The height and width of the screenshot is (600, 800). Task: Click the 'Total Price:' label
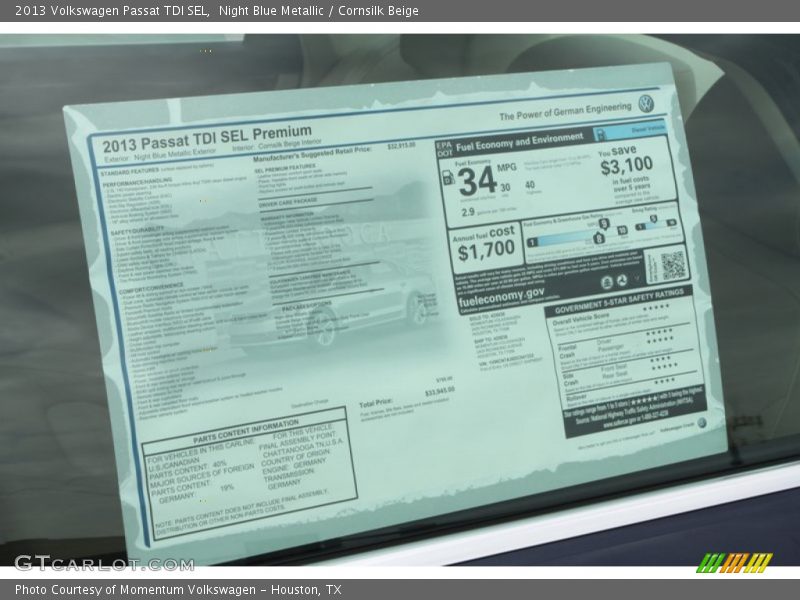pos(376,403)
